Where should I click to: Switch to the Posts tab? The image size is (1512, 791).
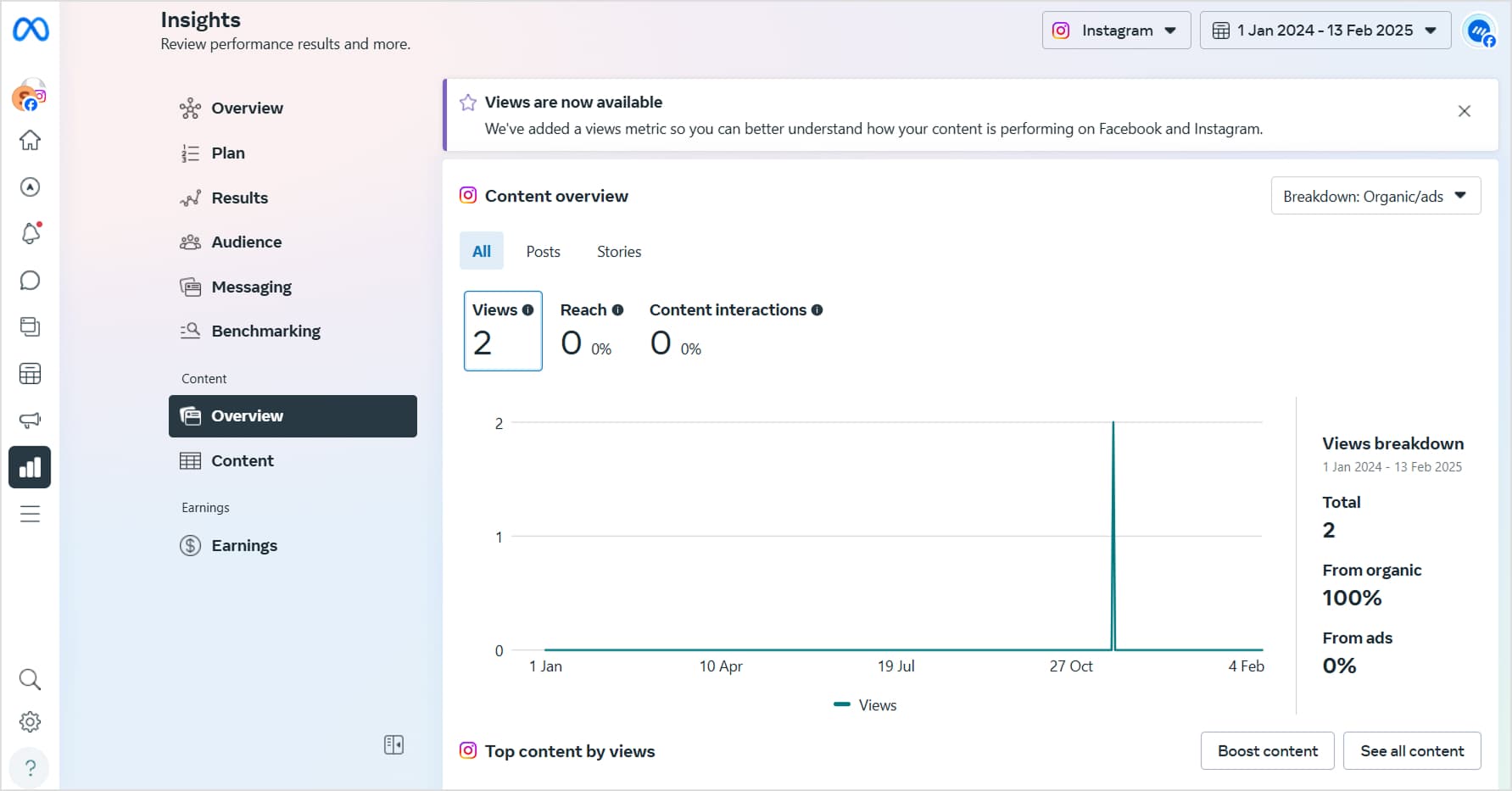pyautogui.click(x=543, y=252)
